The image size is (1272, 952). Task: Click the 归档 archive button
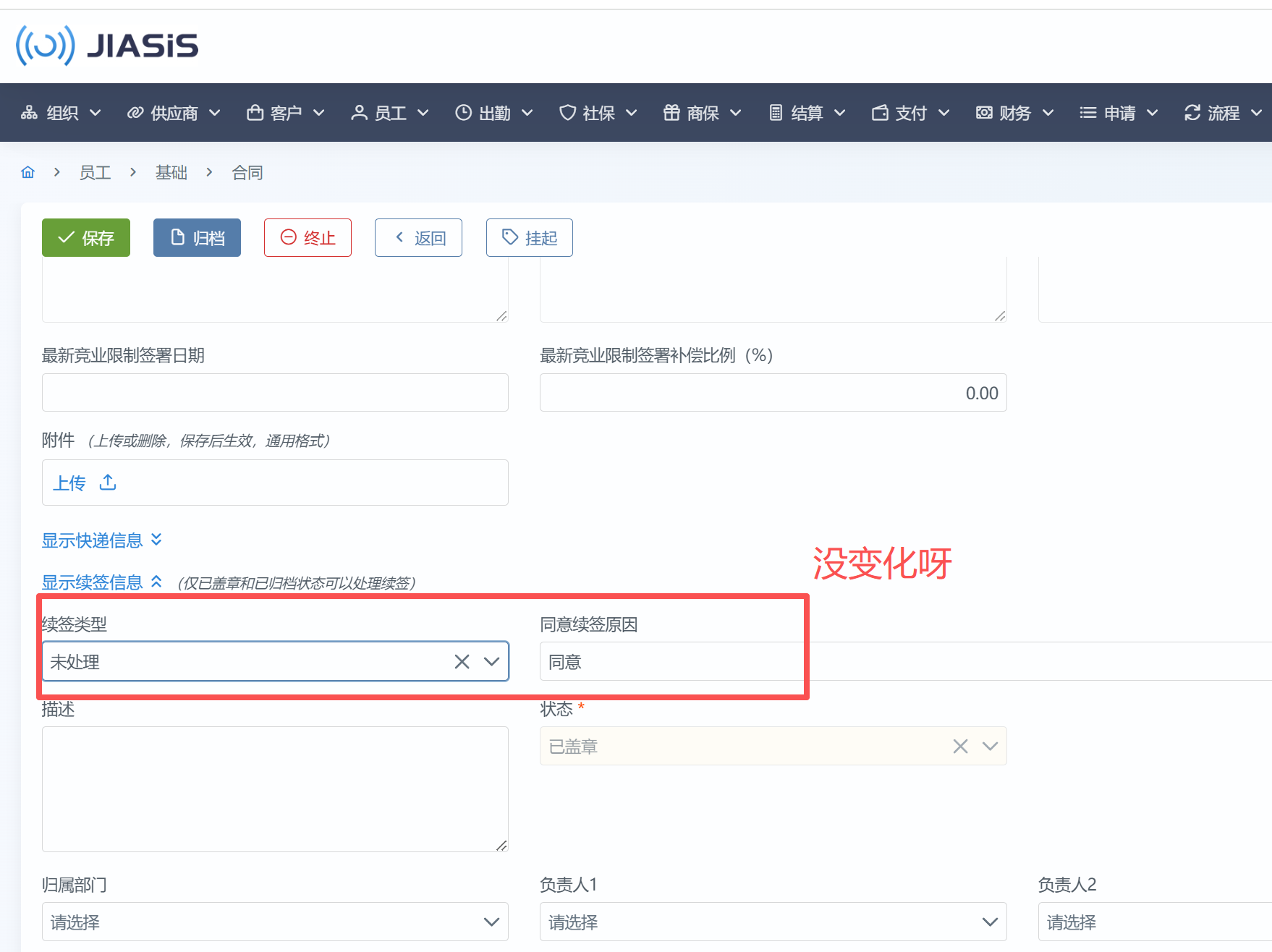point(197,237)
